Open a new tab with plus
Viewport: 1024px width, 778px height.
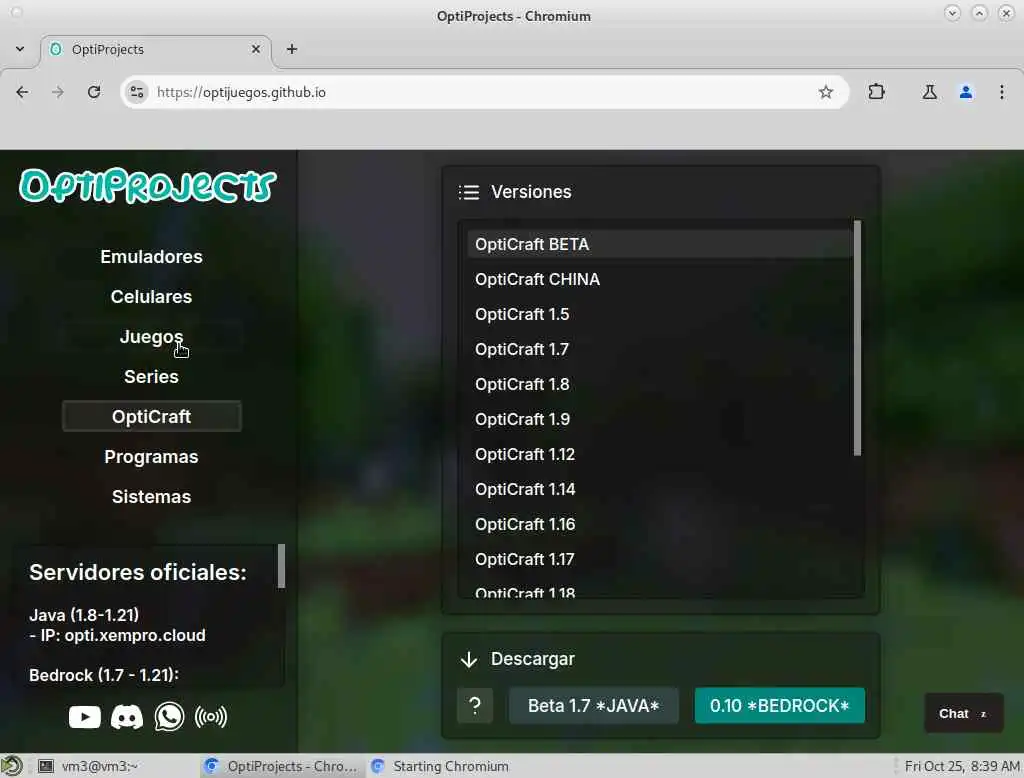click(x=292, y=49)
